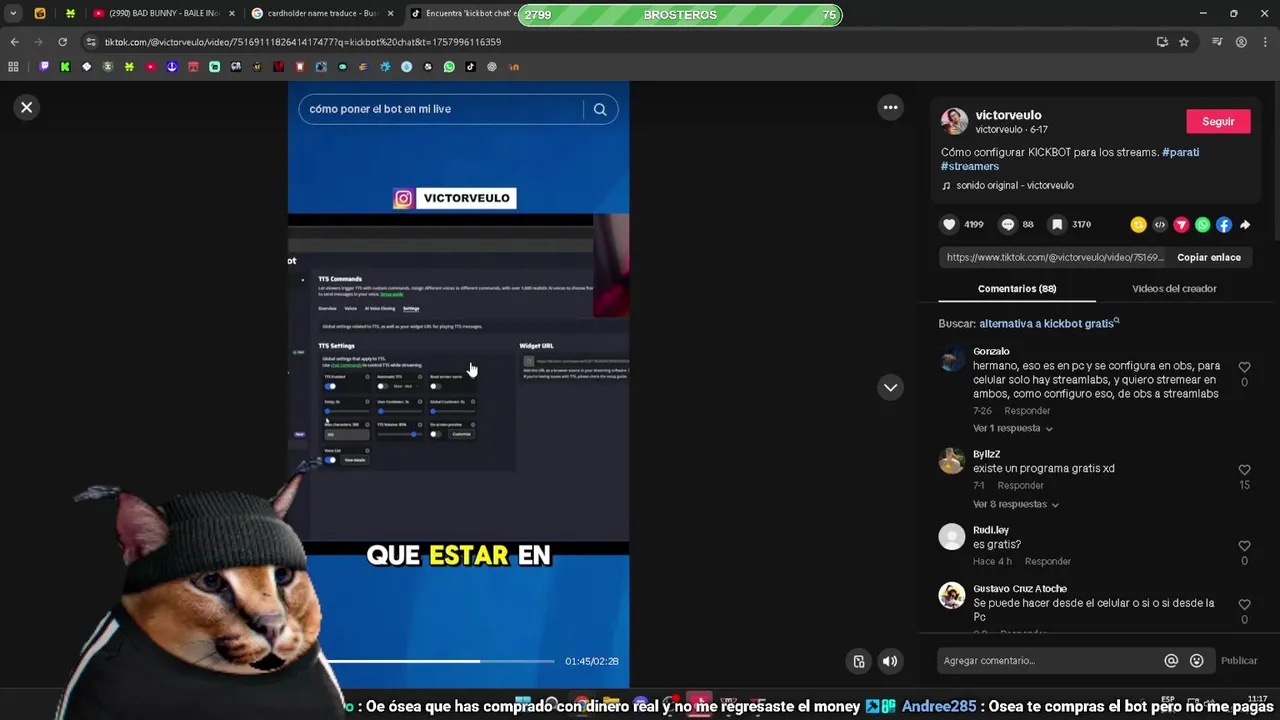Toggle the mini player icon
The height and width of the screenshot is (720, 1280).
tap(858, 661)
